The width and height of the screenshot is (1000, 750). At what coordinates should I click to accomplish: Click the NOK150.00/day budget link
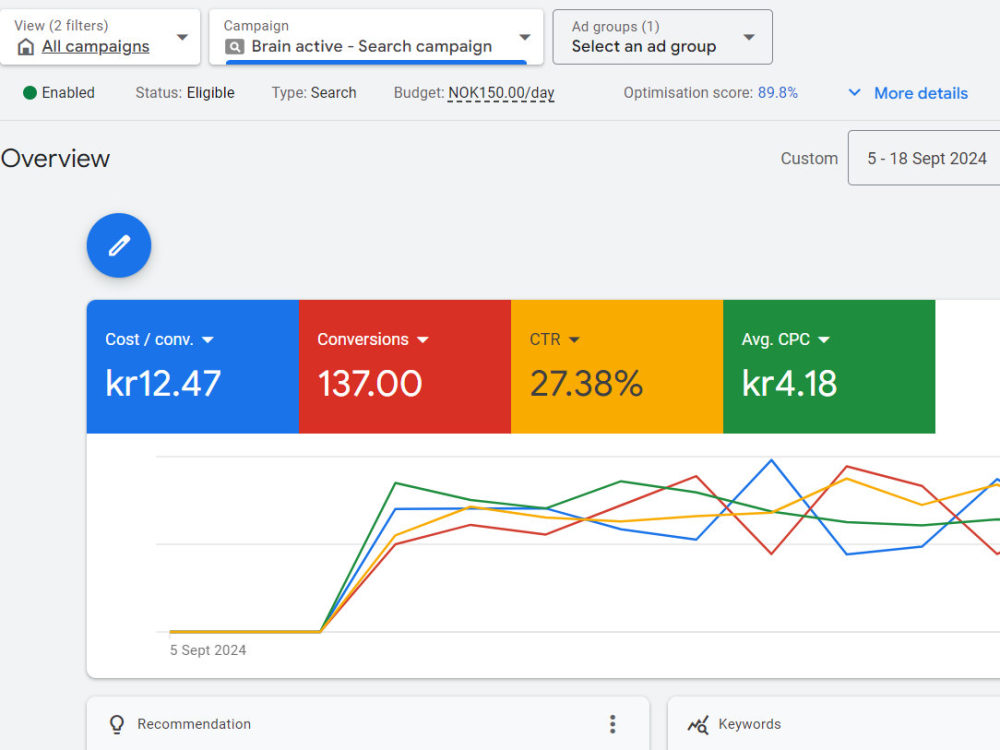(501, 93)
